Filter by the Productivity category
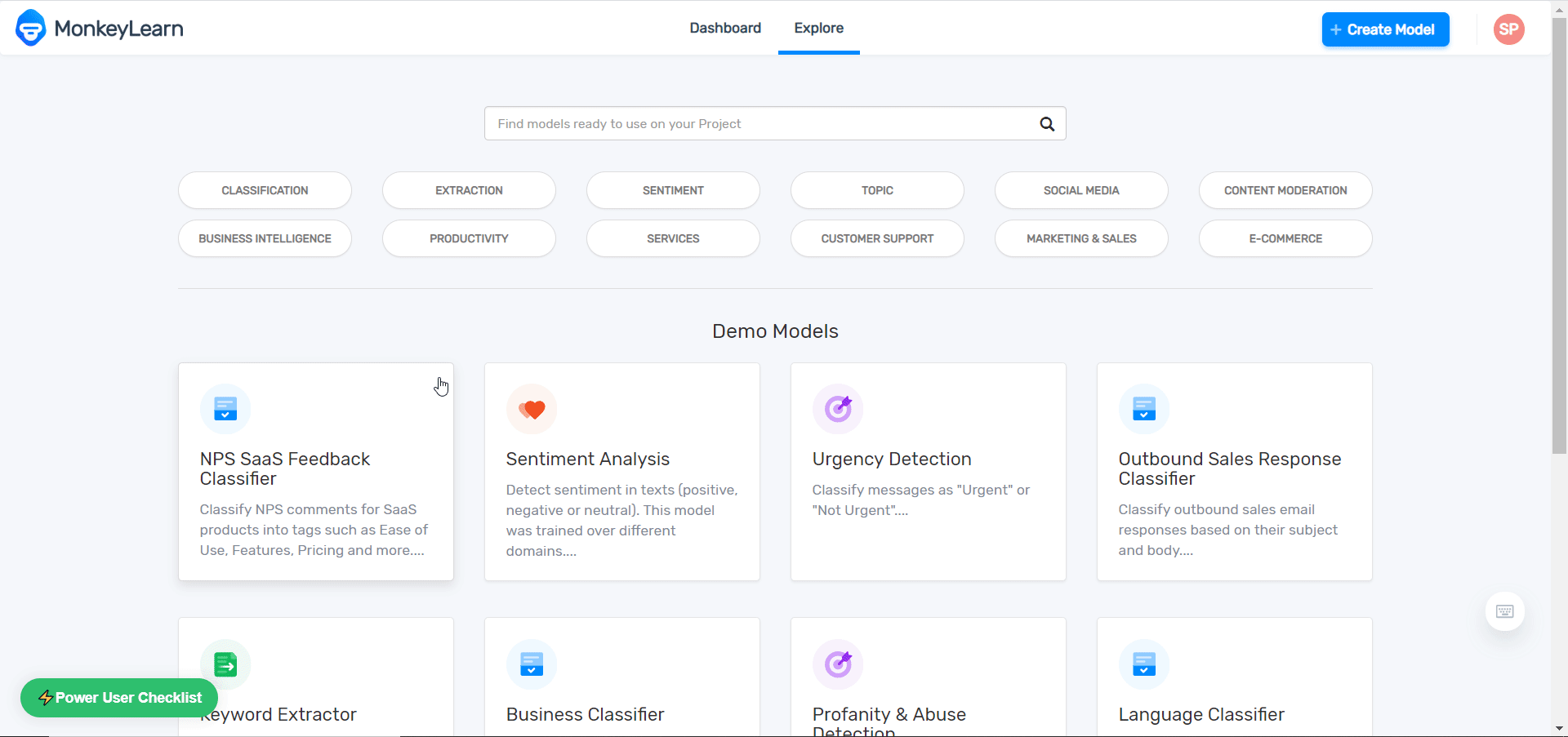 coord(469,238)
